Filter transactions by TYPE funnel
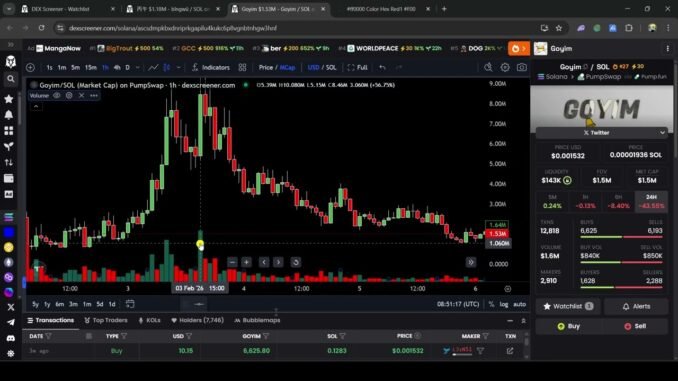Viewport: 678px width, 381px height. point(124,336)
